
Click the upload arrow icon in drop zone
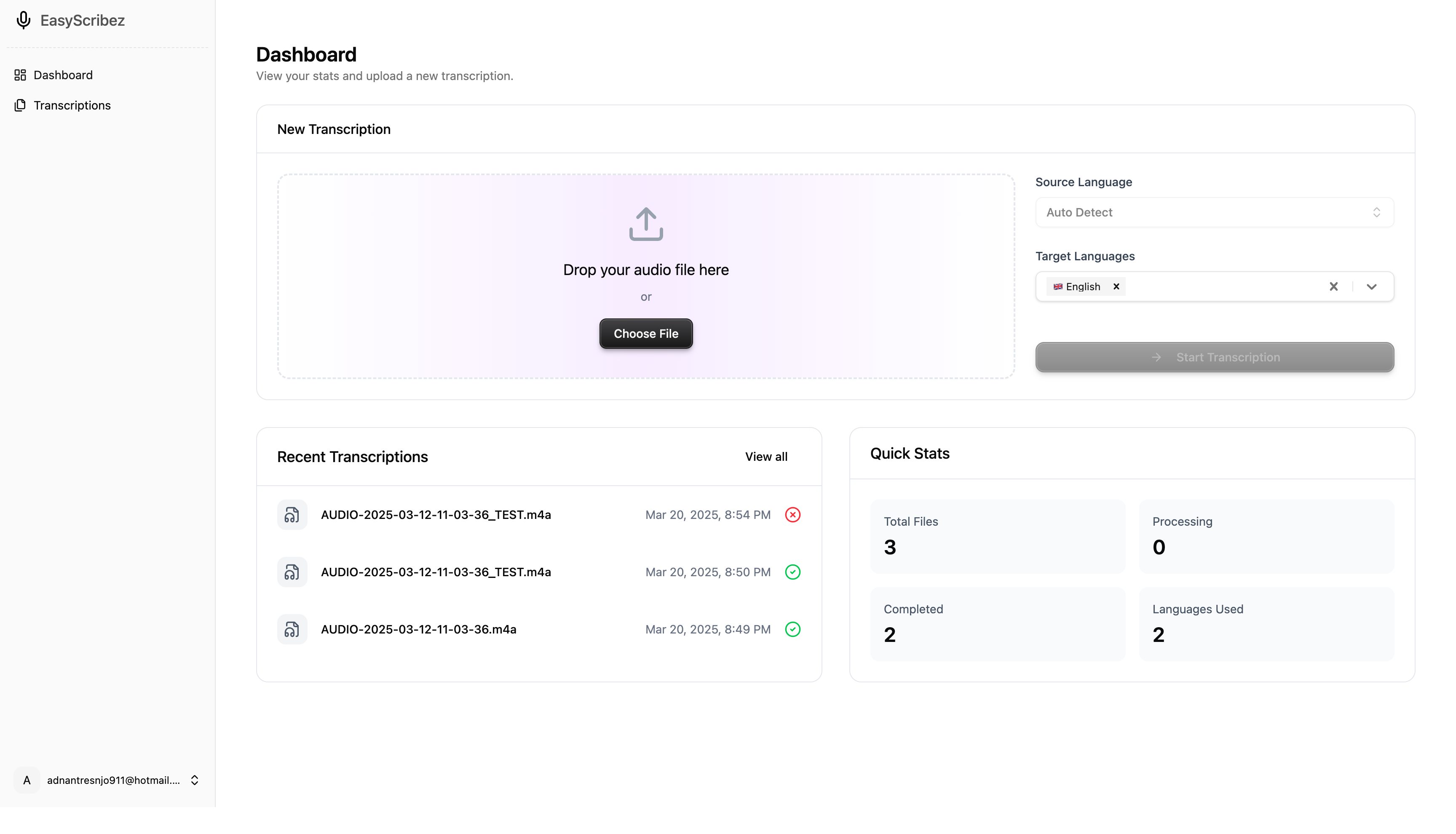[645, 224]
